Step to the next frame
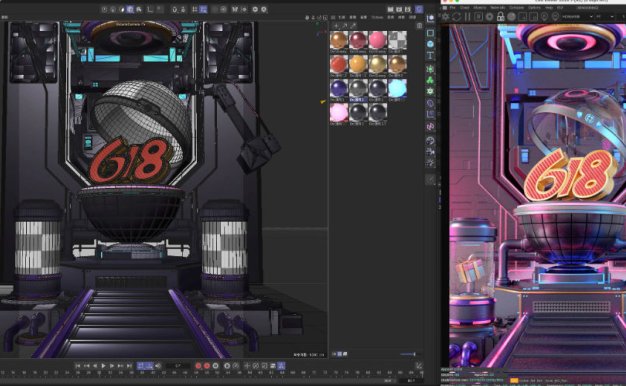Screen dimensions: 626x386 tap(112, 366)
